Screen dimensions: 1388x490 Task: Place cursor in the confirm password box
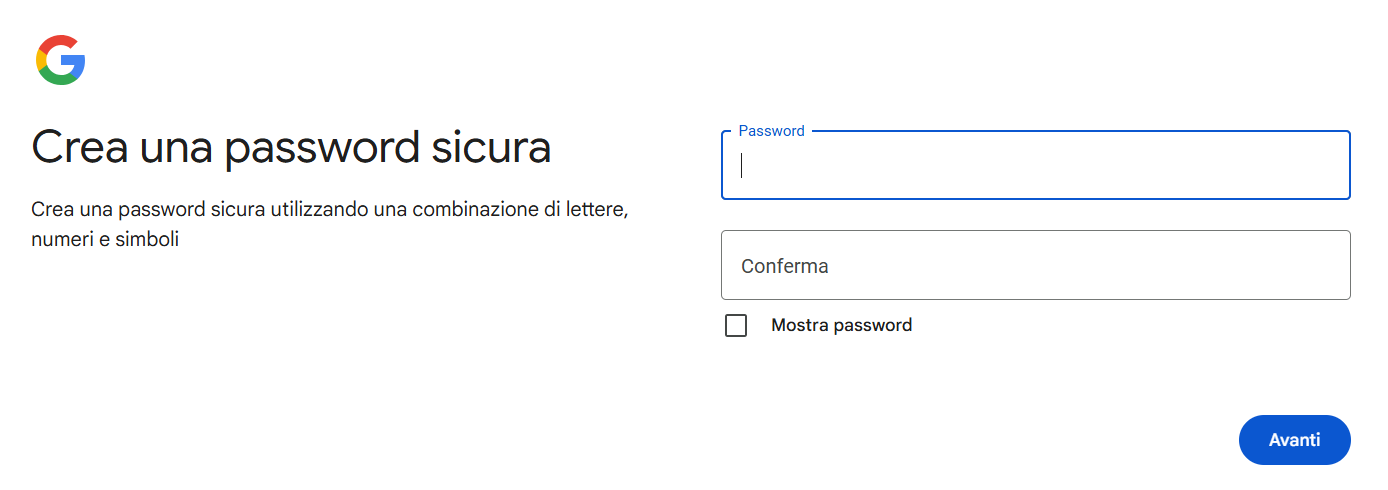click(1035, 266)
